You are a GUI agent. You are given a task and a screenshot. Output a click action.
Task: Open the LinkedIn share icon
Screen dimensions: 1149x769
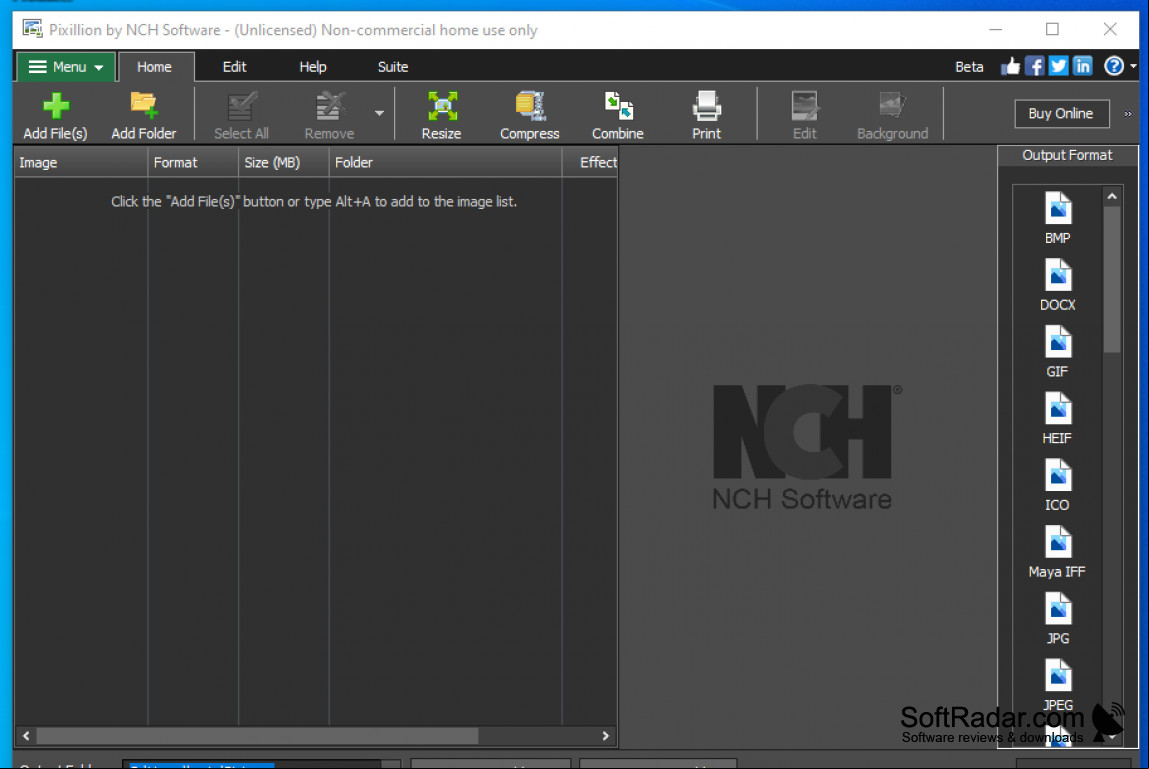tap(1083, 67)
